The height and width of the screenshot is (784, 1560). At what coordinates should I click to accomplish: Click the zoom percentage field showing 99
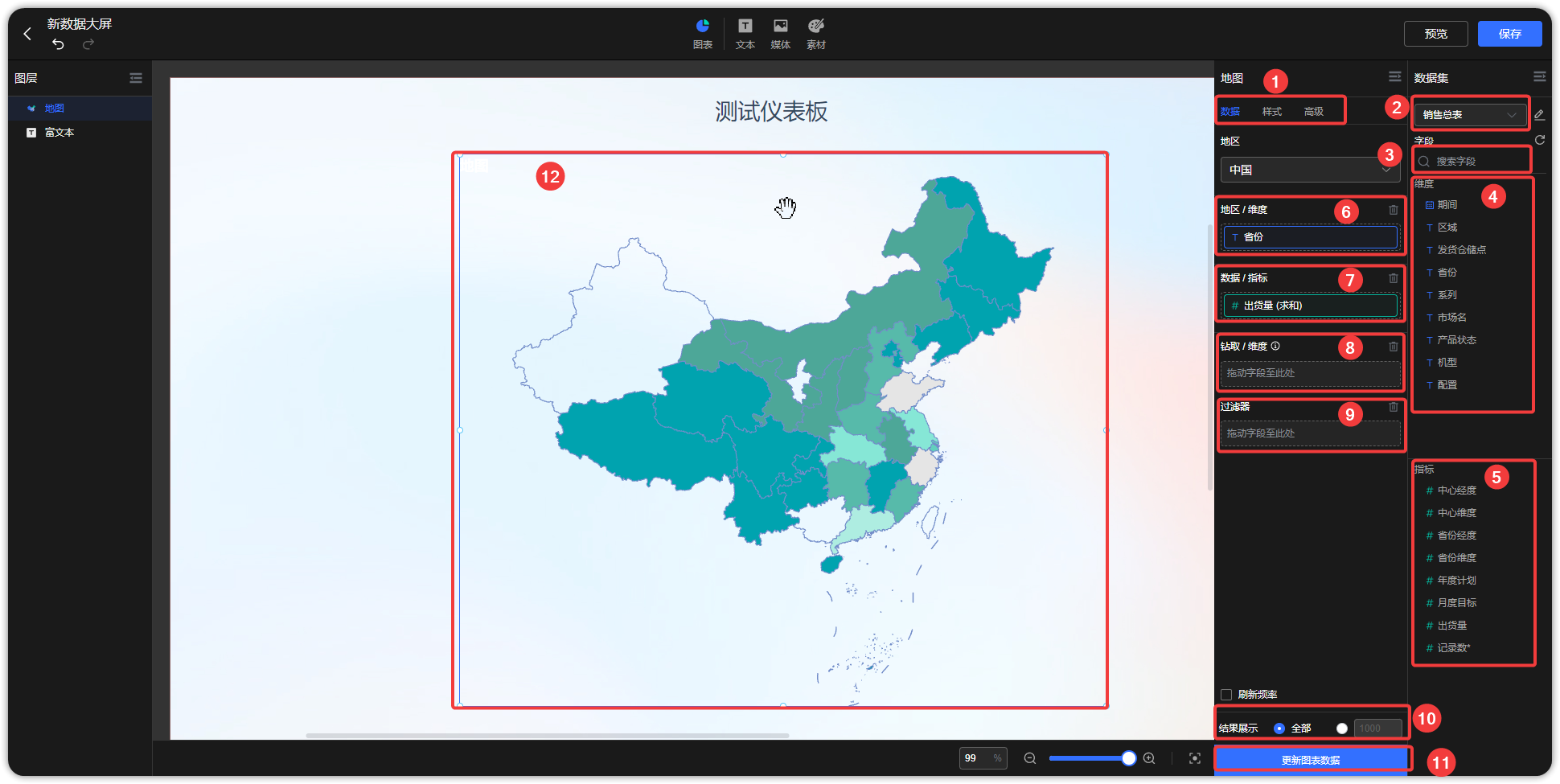pyautogui.click(x=983, y=758)
